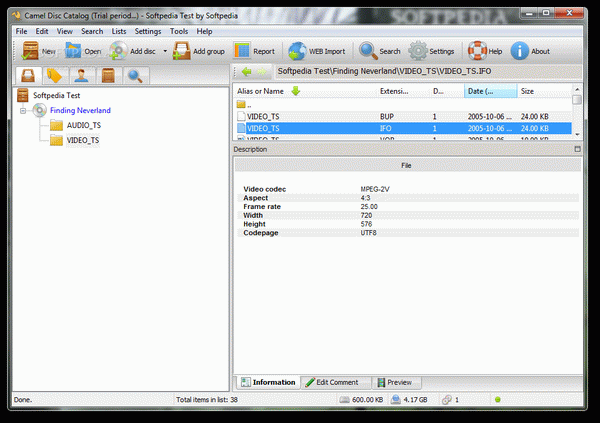Switch to the Preview tab
This screenshot has width=600, height=423.
pos(398,382)
